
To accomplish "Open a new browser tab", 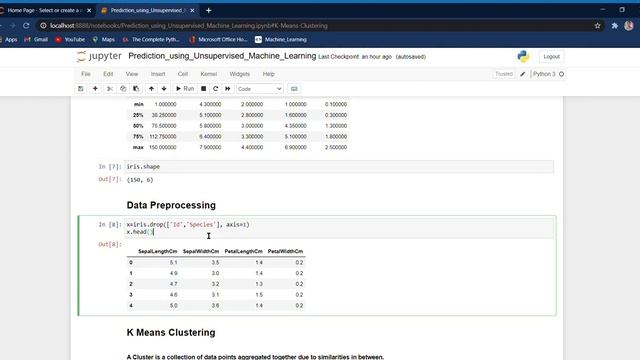I will click(209, 10).
